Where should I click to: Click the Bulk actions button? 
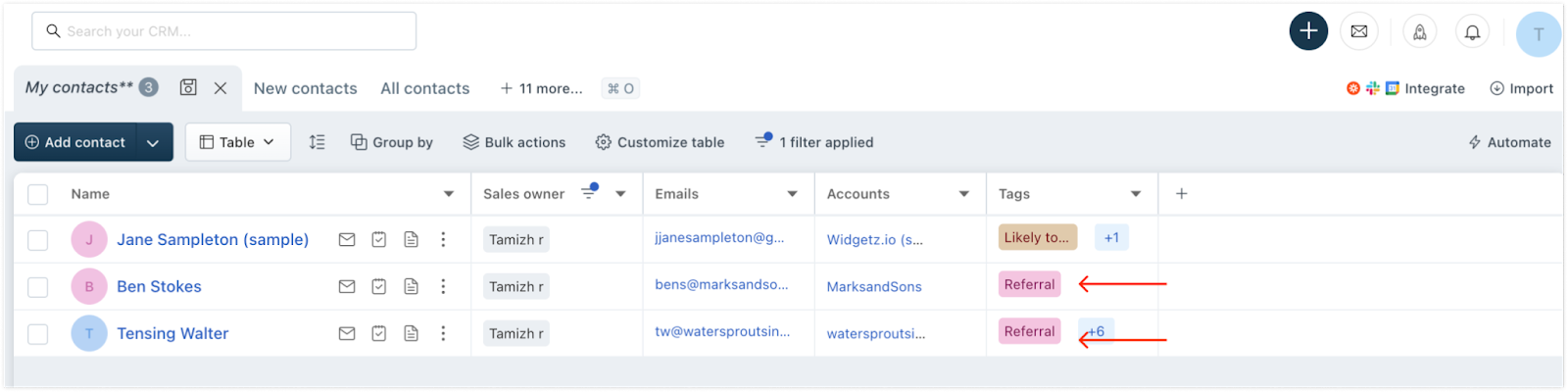tap(514, 142)
